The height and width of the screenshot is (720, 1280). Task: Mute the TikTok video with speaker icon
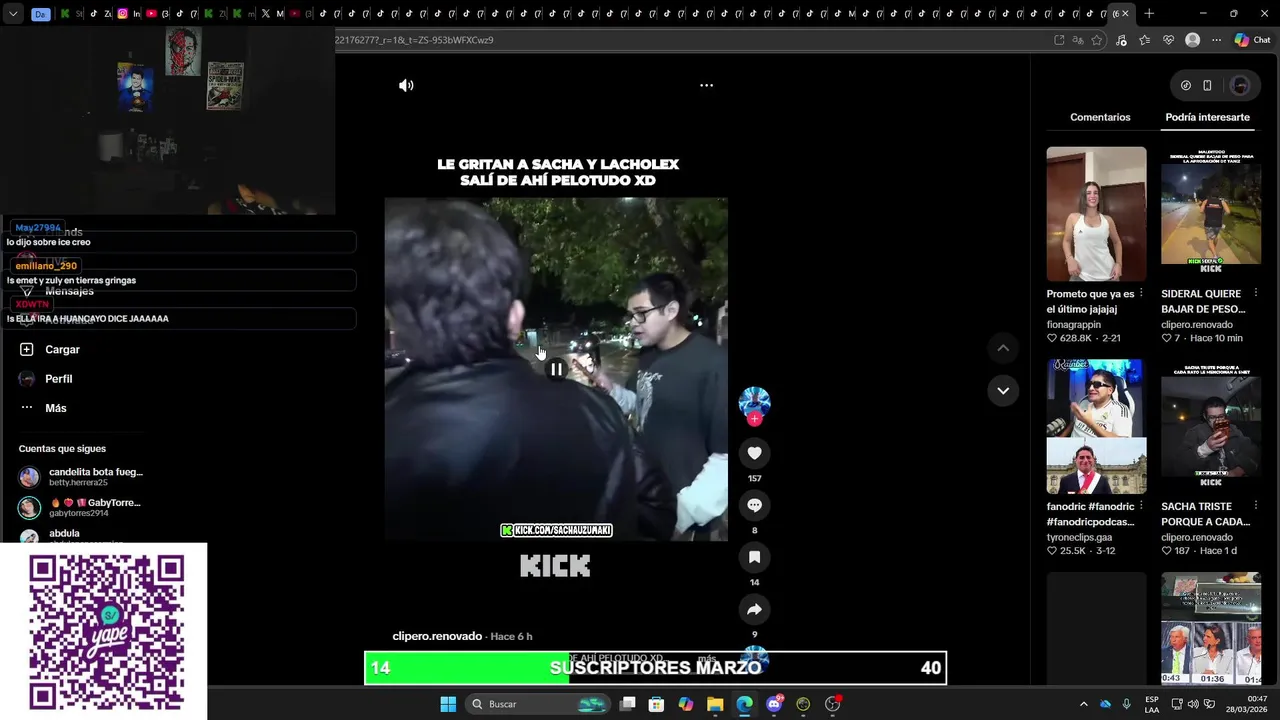[x=406, y=85]
